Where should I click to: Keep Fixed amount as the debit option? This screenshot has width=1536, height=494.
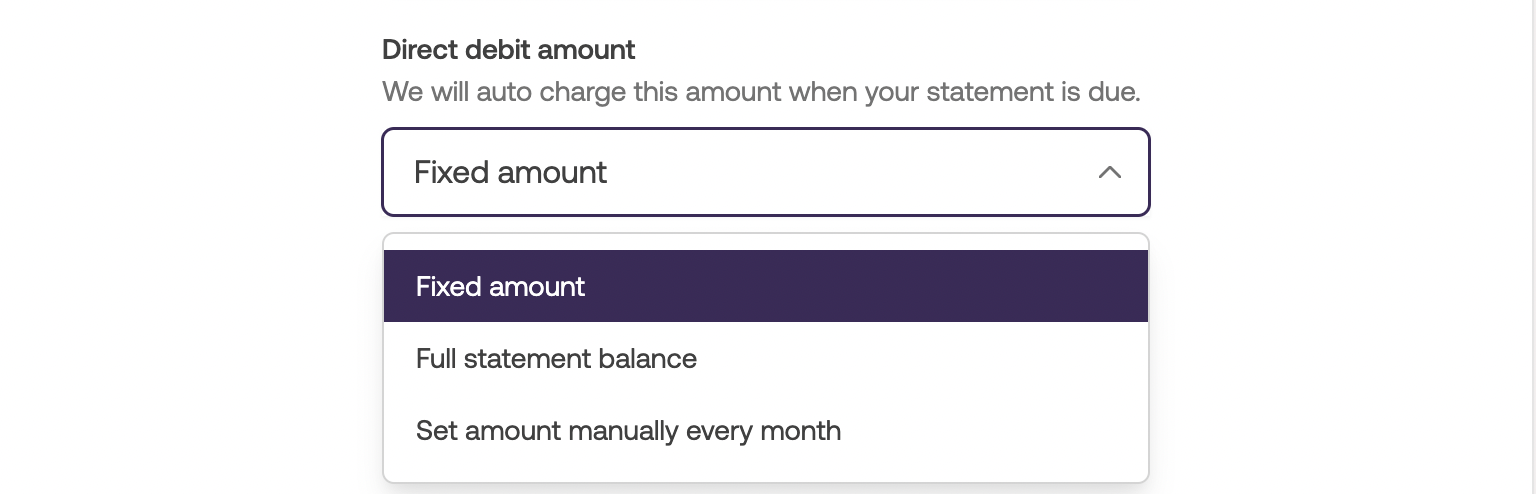[x=765, y=287]
